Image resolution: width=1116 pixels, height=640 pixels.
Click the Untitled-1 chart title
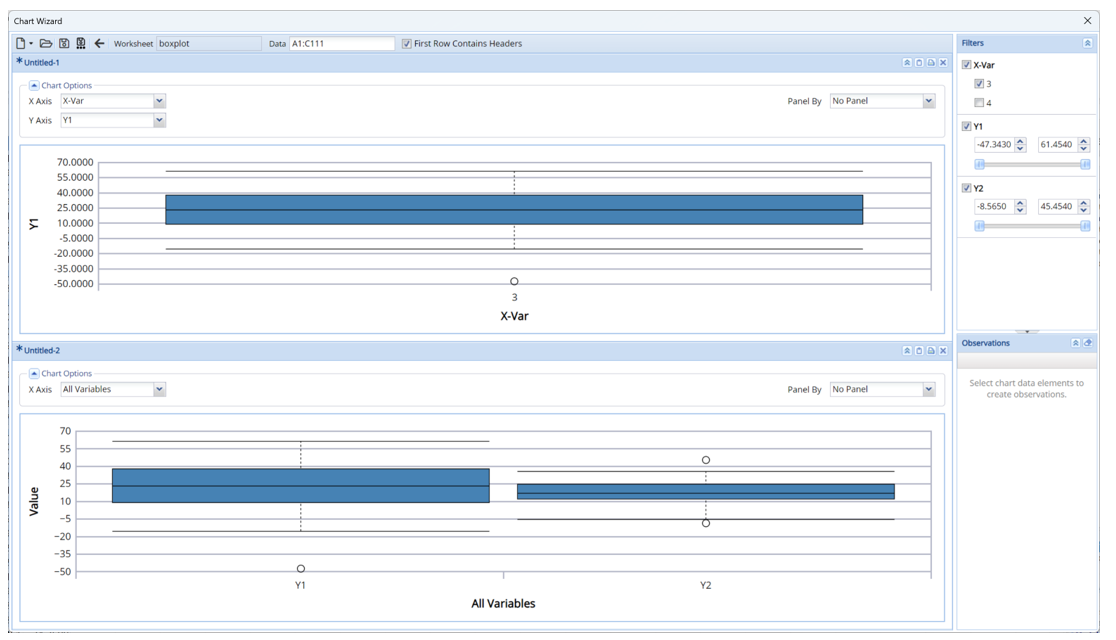[43, 62]
